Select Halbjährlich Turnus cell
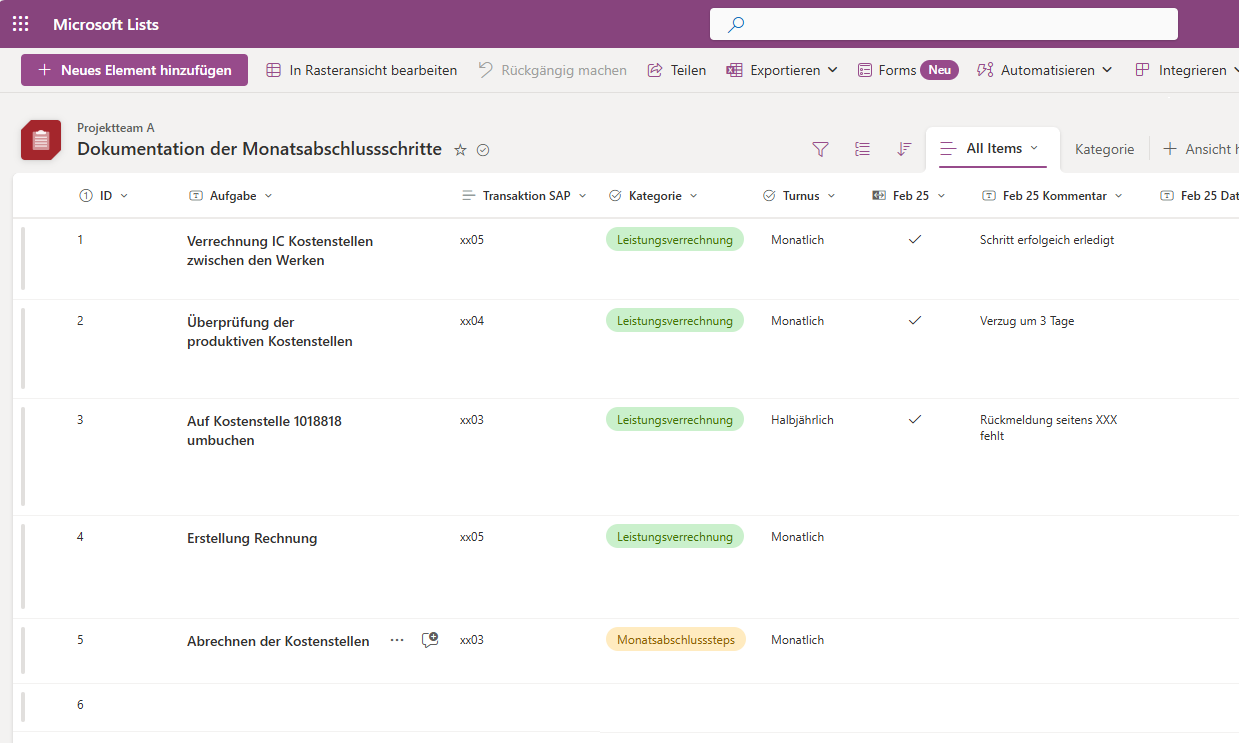Image resolution: width=1239 pixels, height=743 pixels. (x=802, y=420)
